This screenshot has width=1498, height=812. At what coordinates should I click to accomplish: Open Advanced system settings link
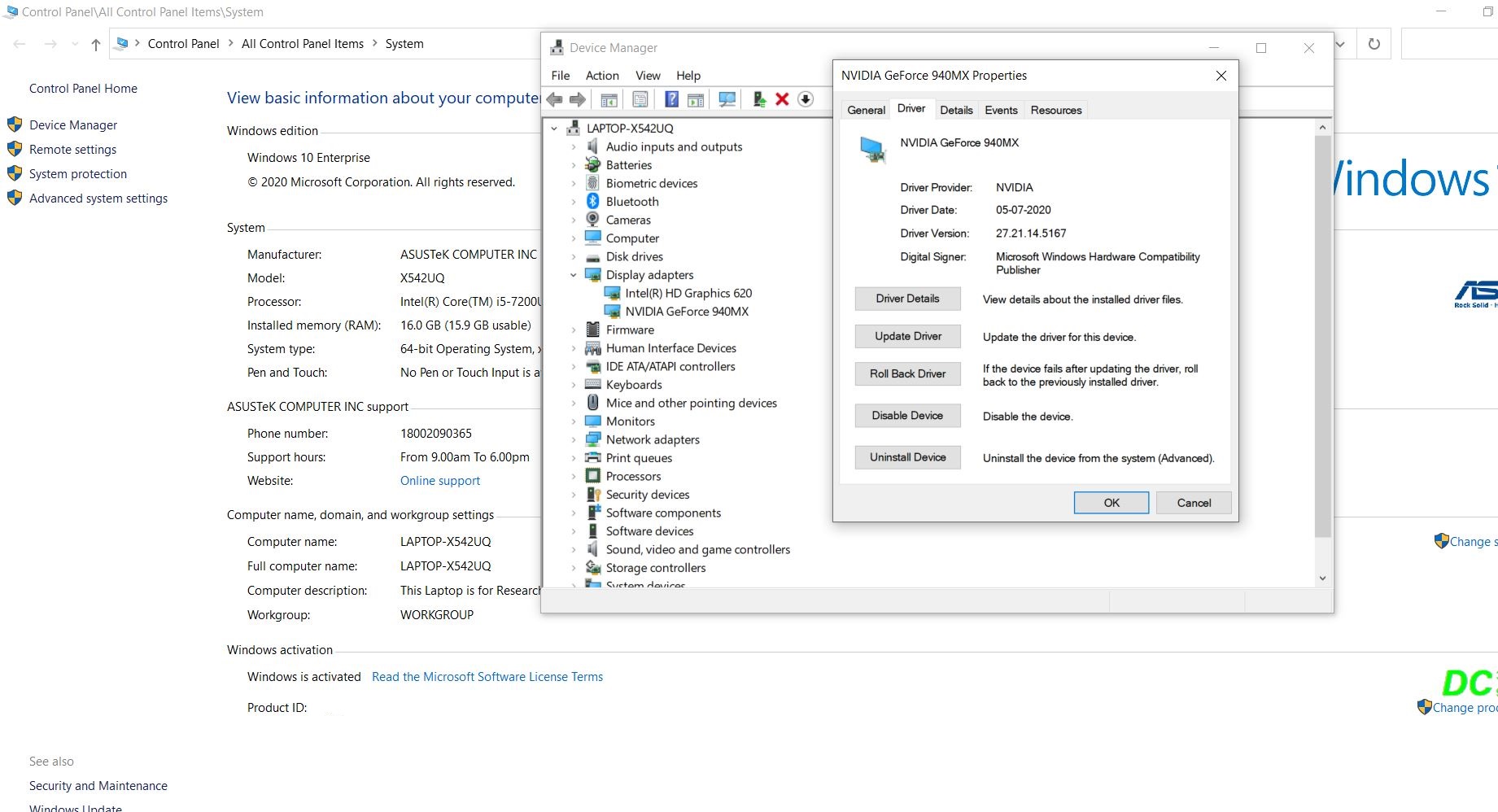pos(98,199)
